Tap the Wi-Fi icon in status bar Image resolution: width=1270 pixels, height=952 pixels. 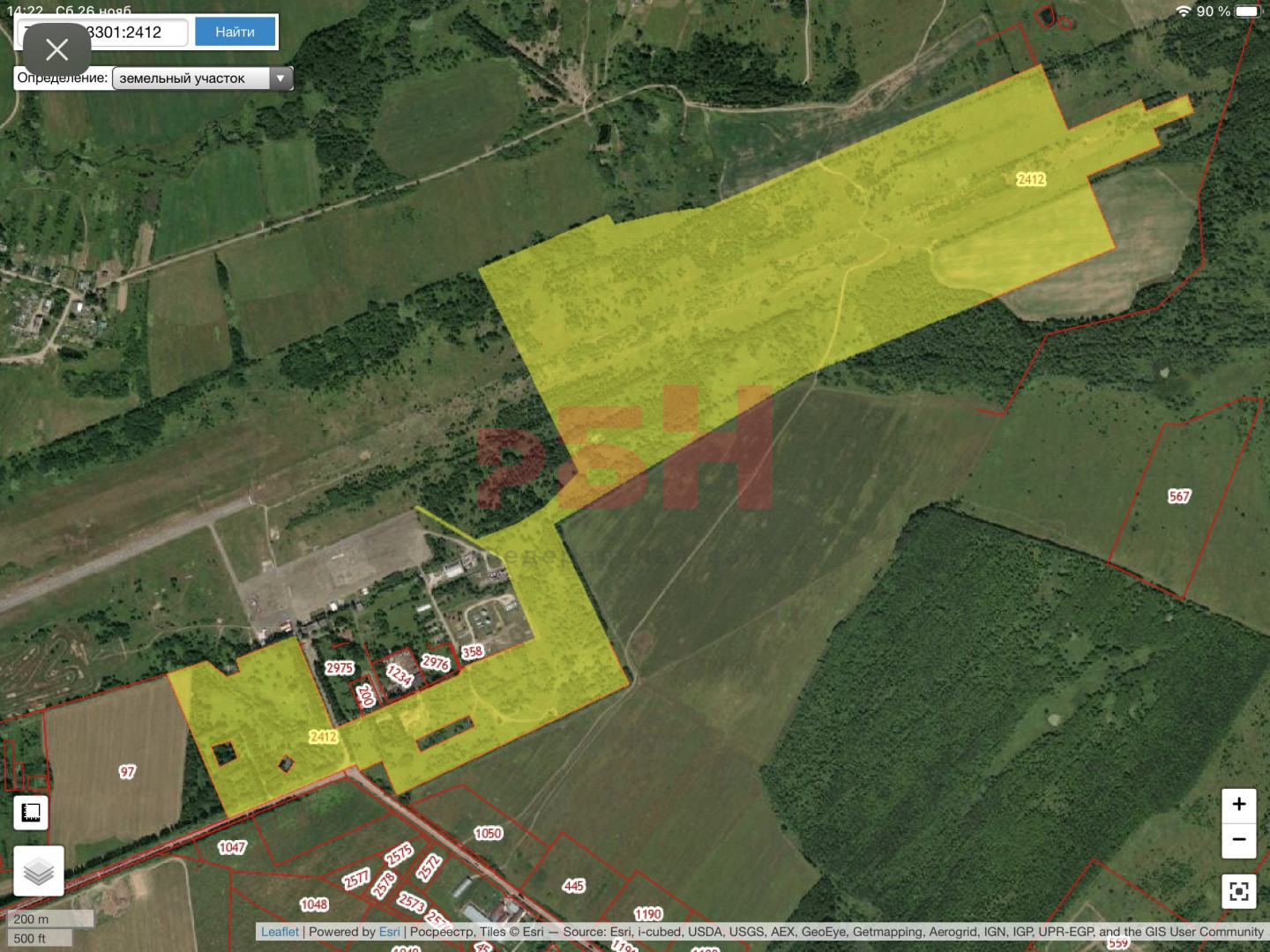point(1183,11)
